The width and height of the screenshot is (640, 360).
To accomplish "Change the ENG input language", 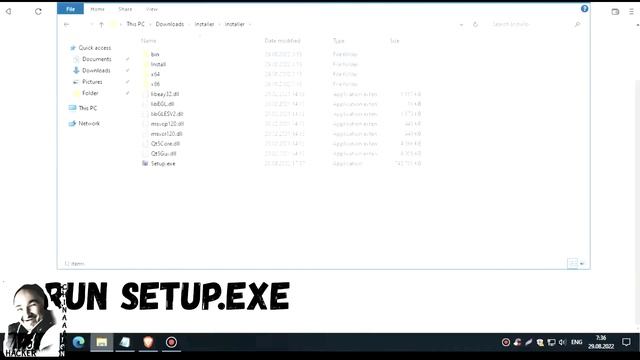I will coord(576,342).
